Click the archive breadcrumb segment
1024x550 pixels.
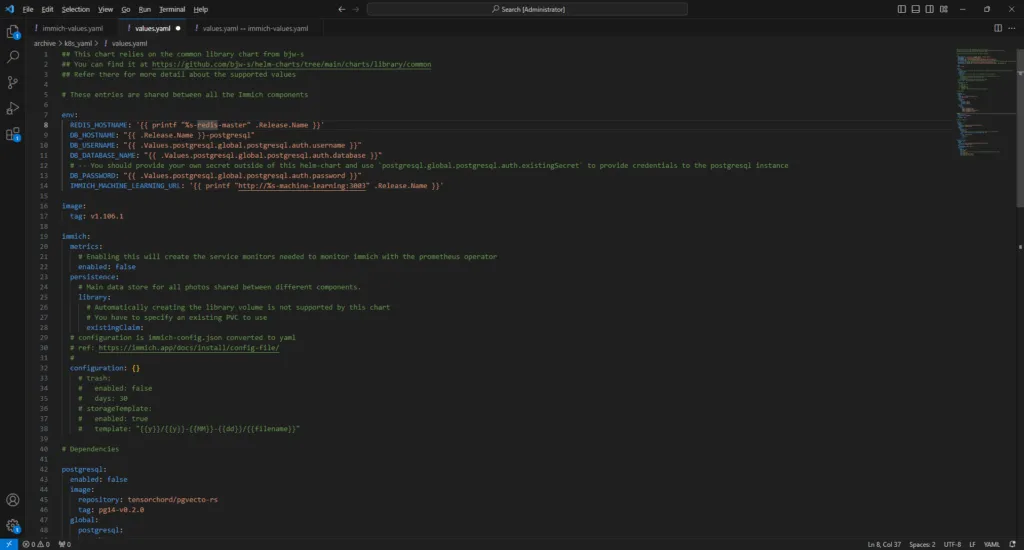point(44,43)
